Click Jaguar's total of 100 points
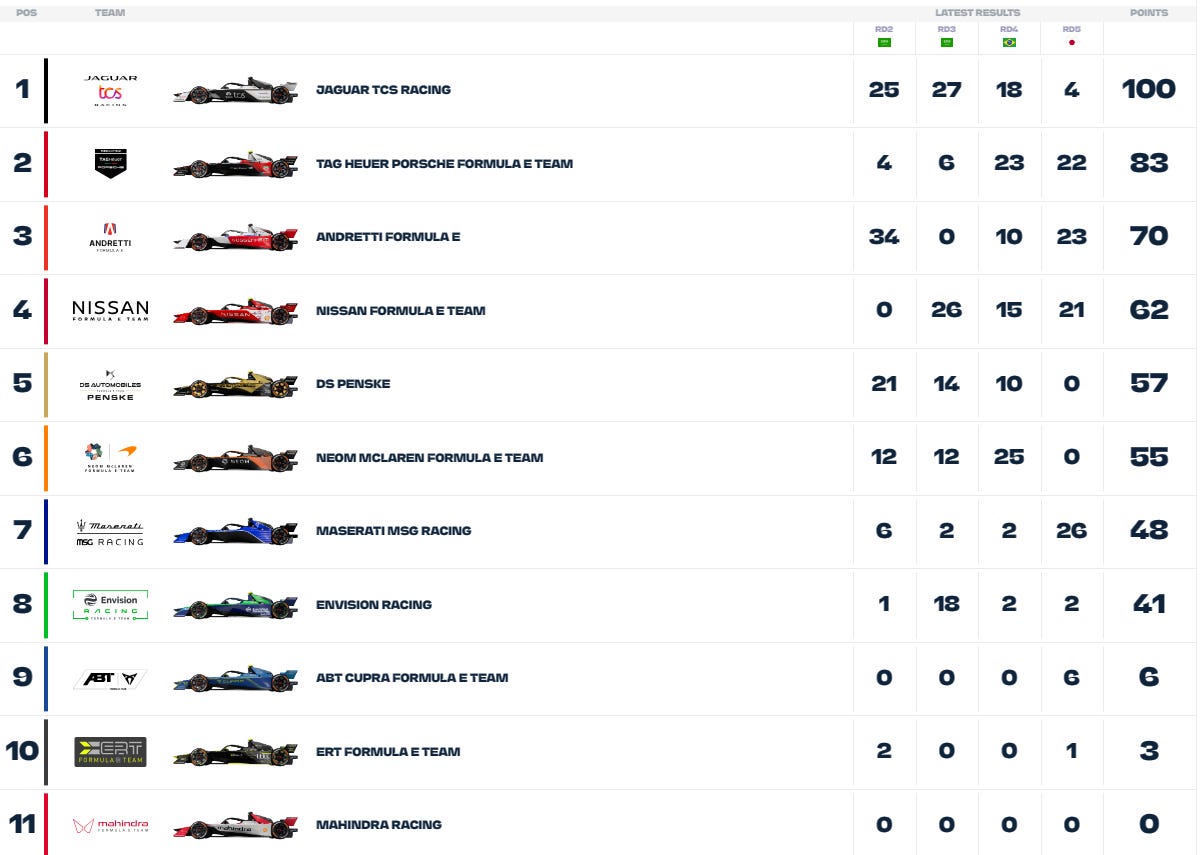Image resolution: width=1200 pixels, height=855 pixels. (1148, 90)
